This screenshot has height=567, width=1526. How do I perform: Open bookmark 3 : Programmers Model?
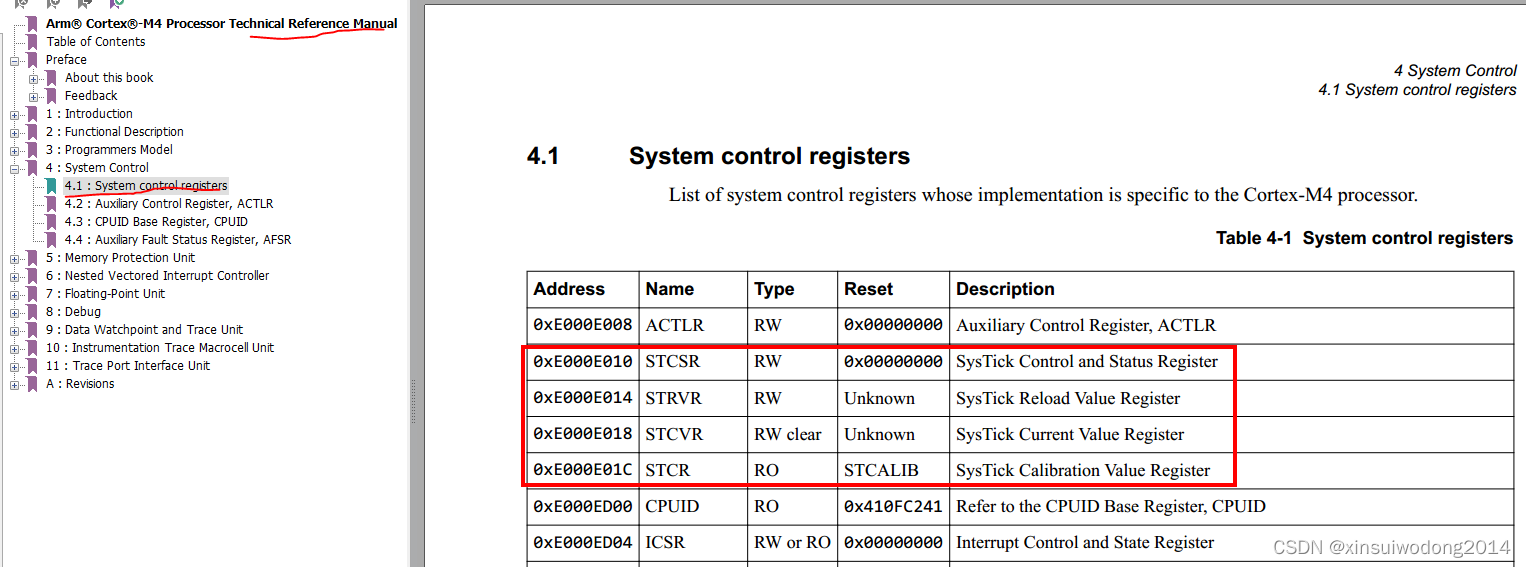pyautogui.click(x=109, y=150)
